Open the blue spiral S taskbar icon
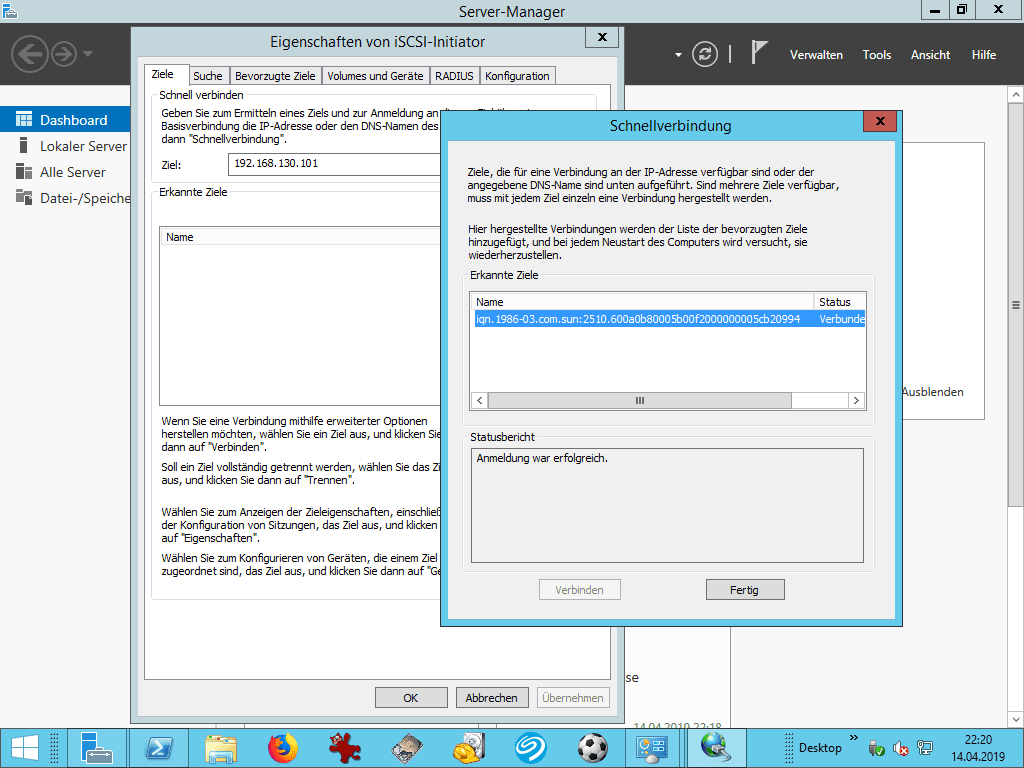This screenshot has width=1024, height=768. pos(531,748)
